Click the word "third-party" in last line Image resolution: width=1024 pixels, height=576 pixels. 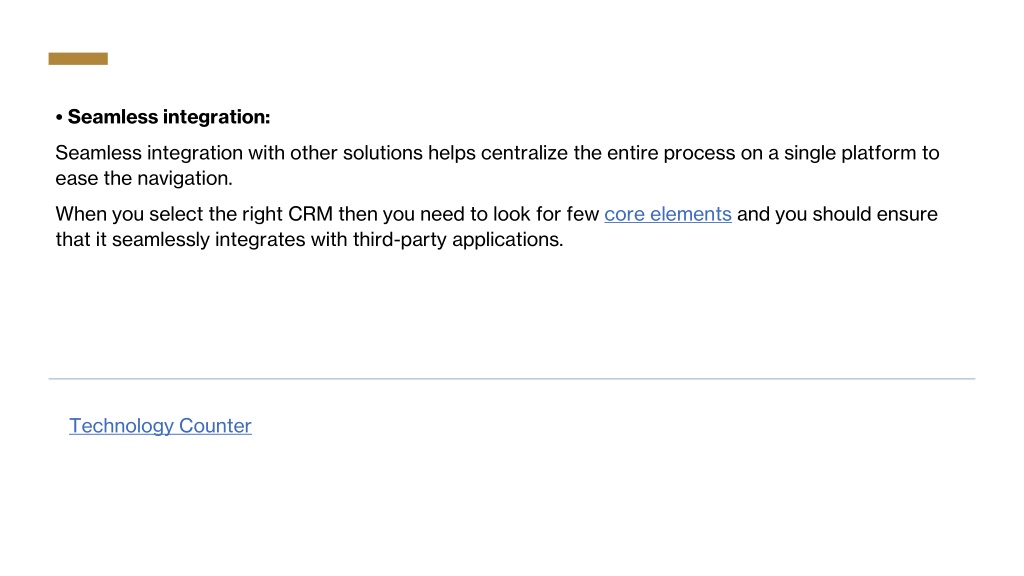coord(400,240)
